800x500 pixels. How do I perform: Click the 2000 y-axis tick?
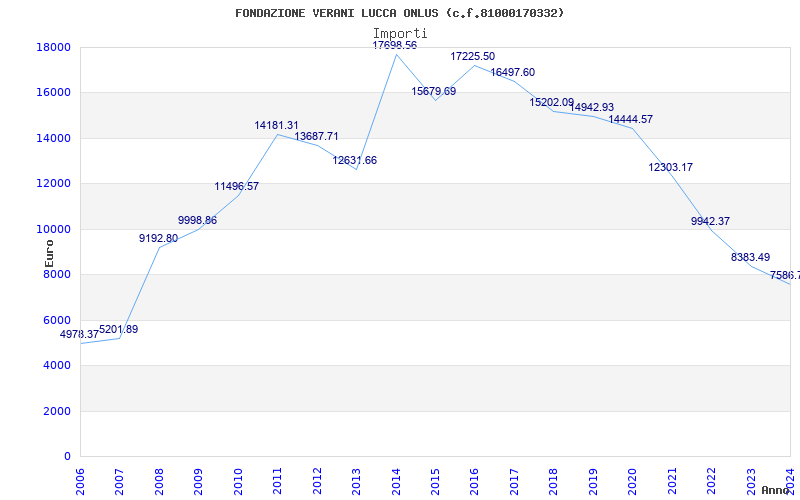click(57, 411)
